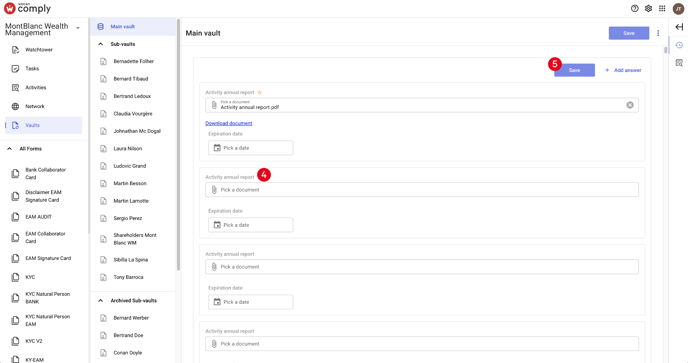Open settings gear icon in header
688x363 pixels.
pyautogui.click(x=648, y=8)
